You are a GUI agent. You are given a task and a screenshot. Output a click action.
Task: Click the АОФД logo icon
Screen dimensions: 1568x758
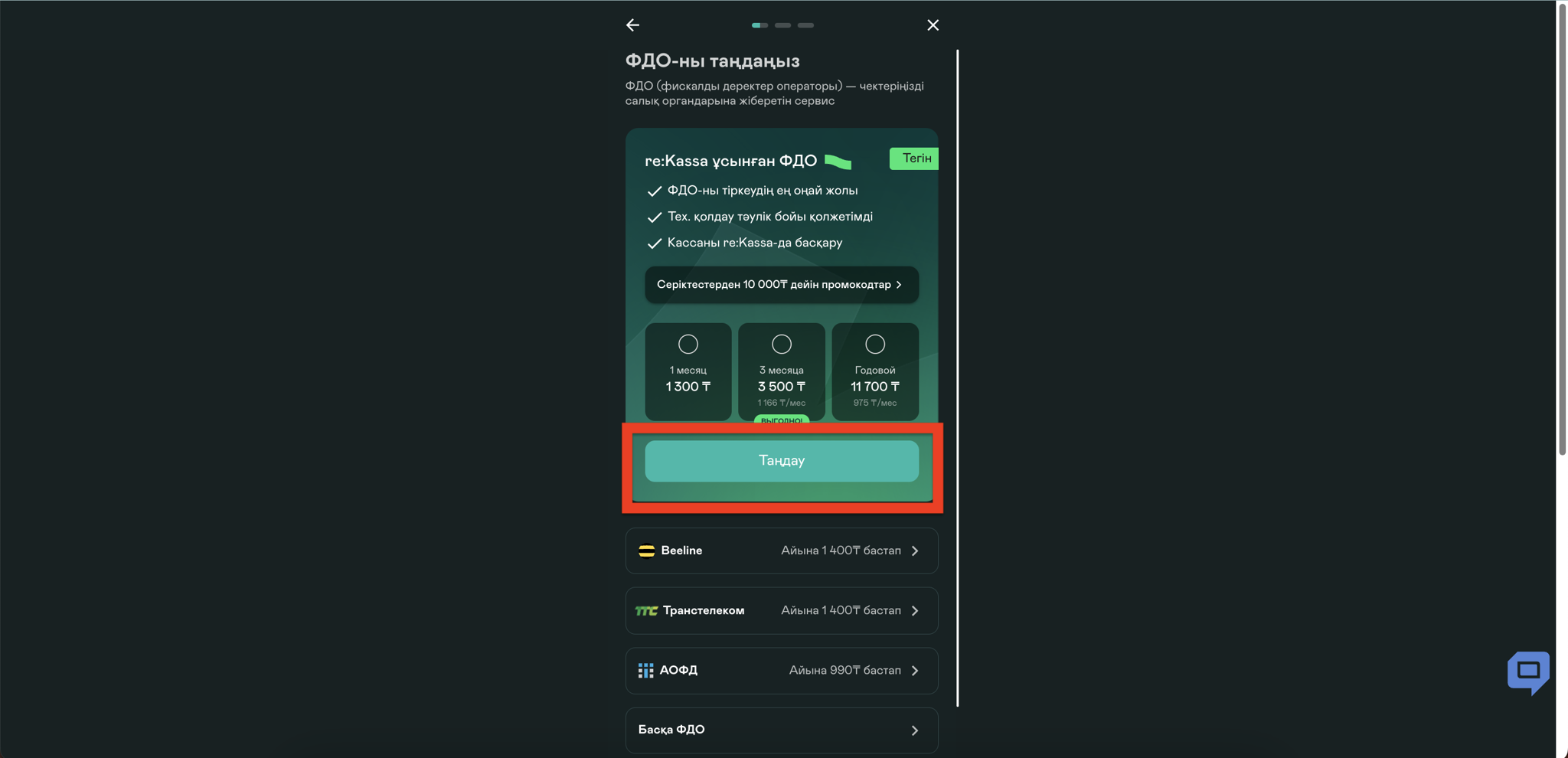click(645, 671)
